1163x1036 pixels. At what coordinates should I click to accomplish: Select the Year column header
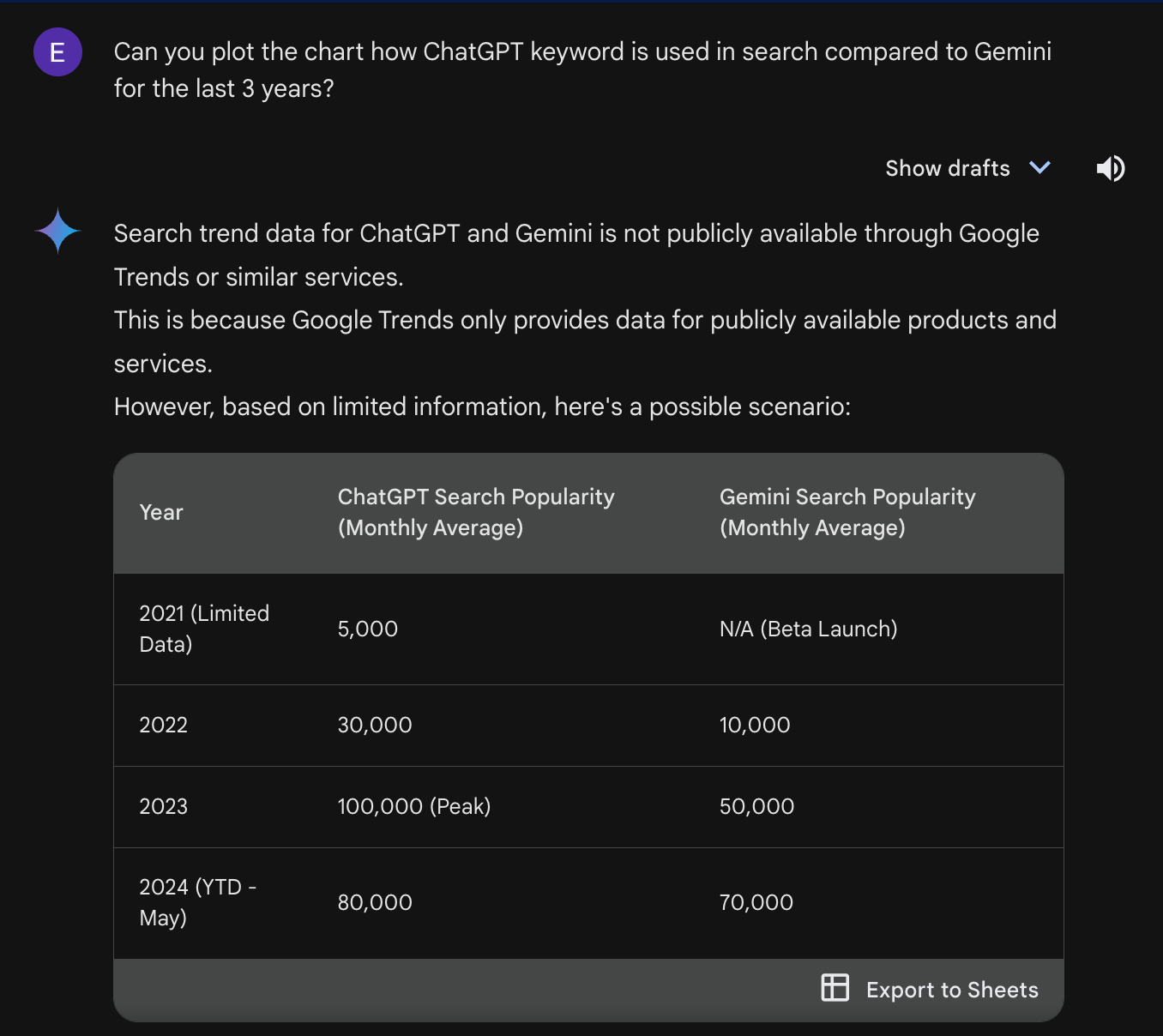(x=161, y=513)
